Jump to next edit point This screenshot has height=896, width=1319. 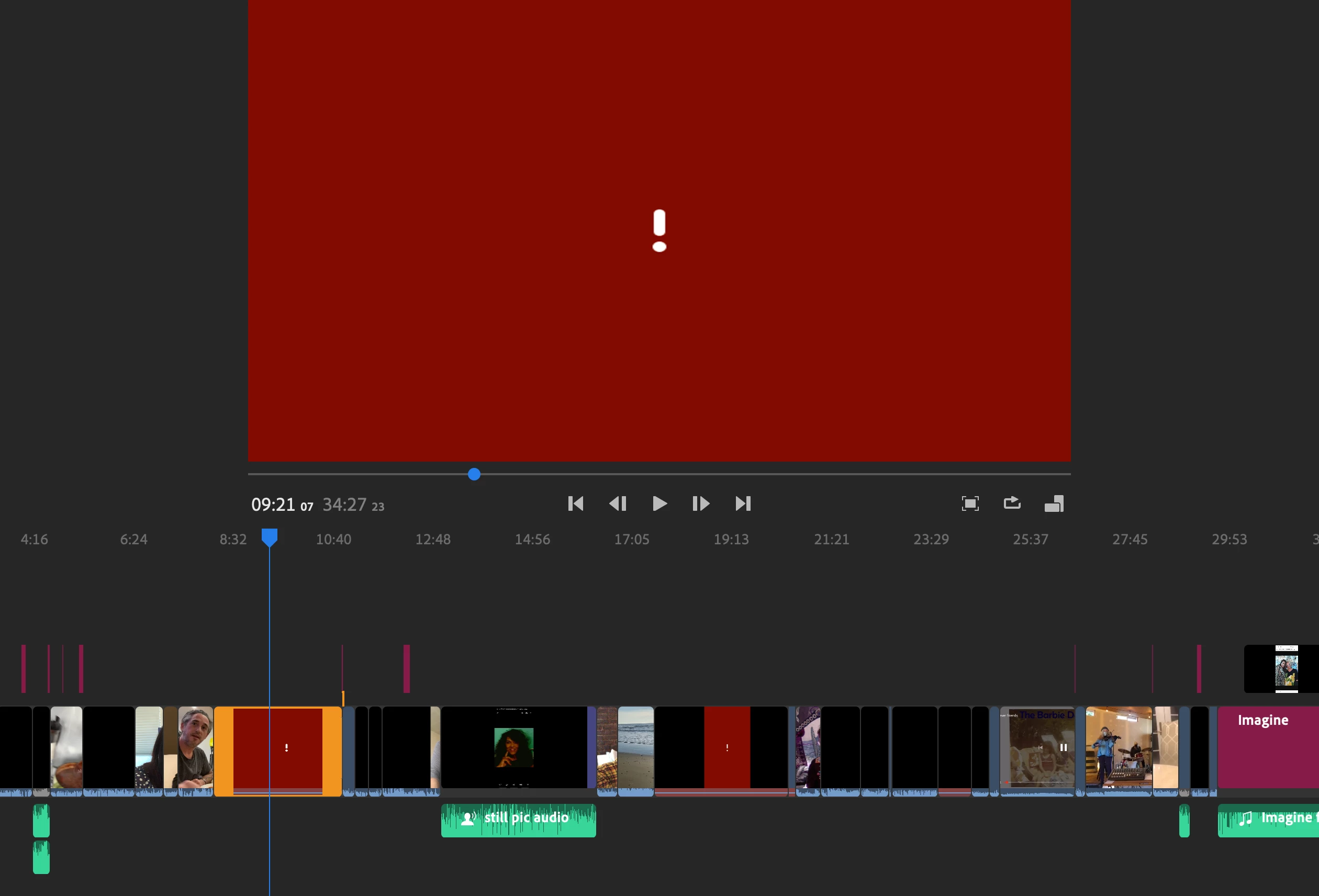tap(743, 504)
